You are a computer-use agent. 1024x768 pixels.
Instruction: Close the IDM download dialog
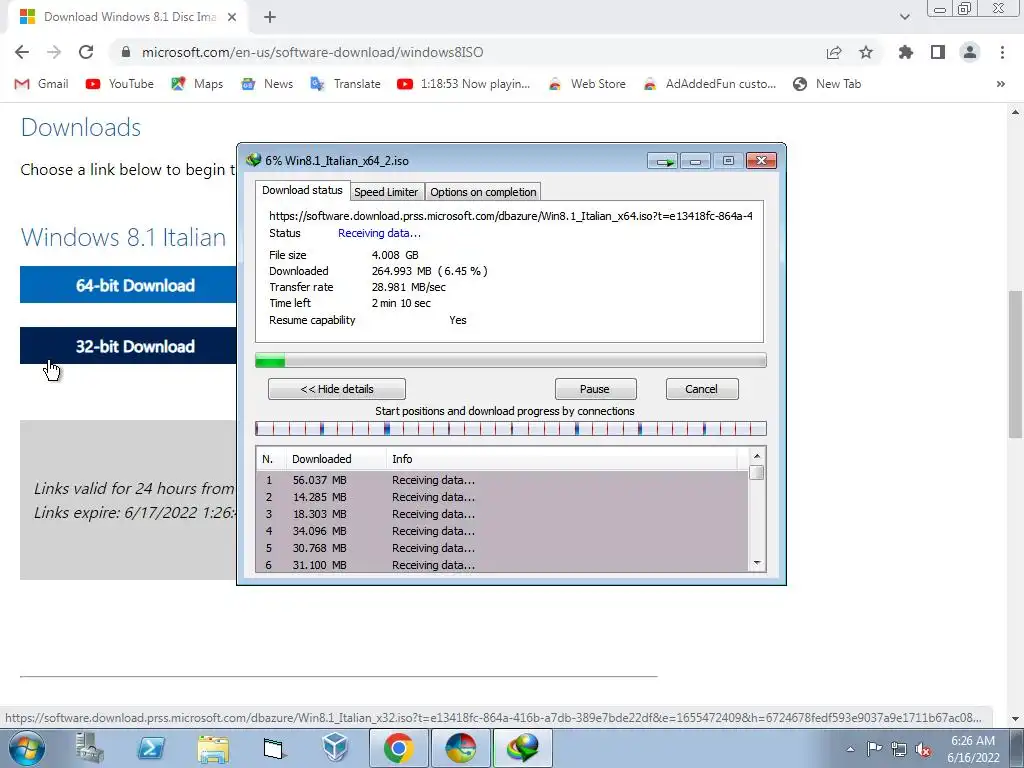click(x=761, y=161)
